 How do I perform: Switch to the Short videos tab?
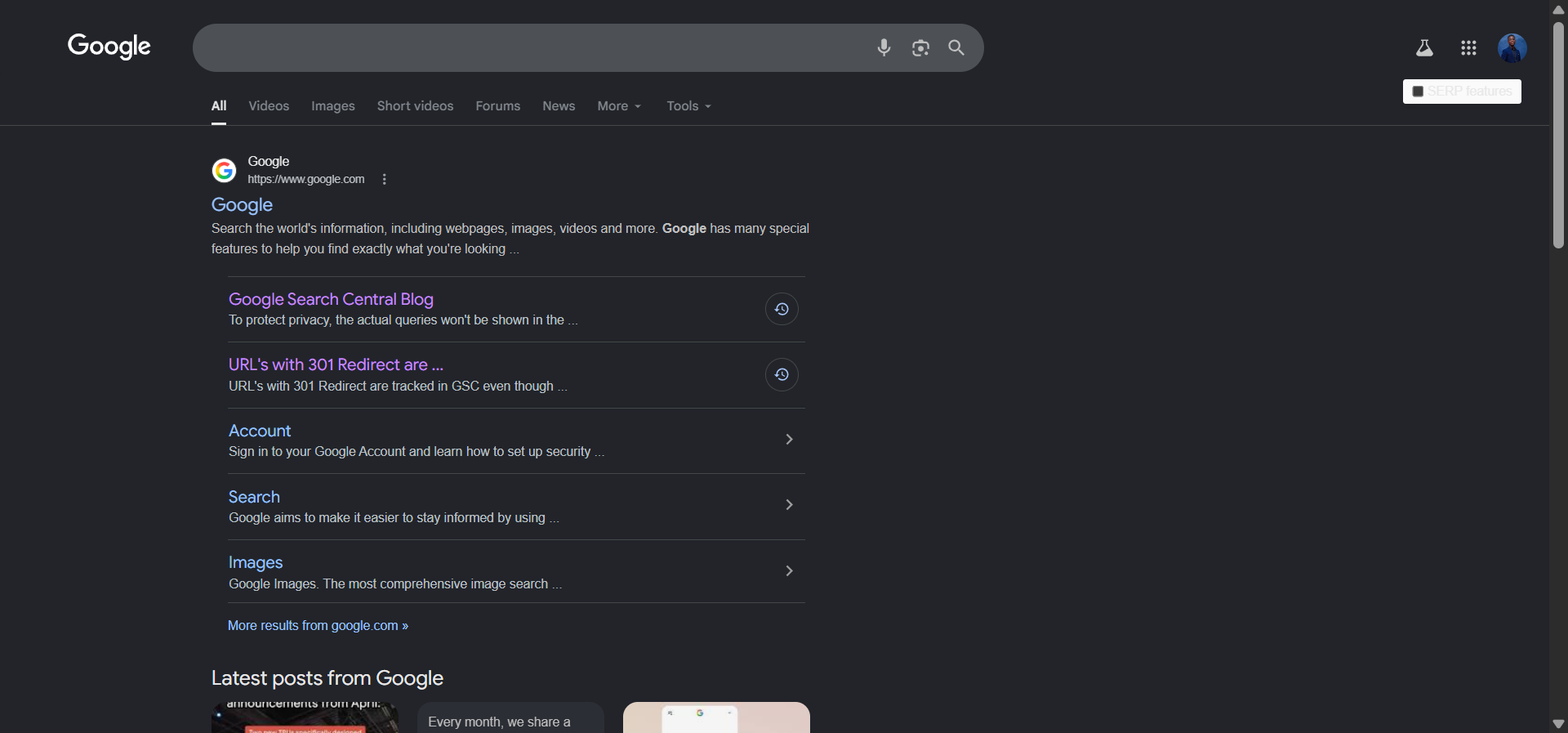(415, 106)
